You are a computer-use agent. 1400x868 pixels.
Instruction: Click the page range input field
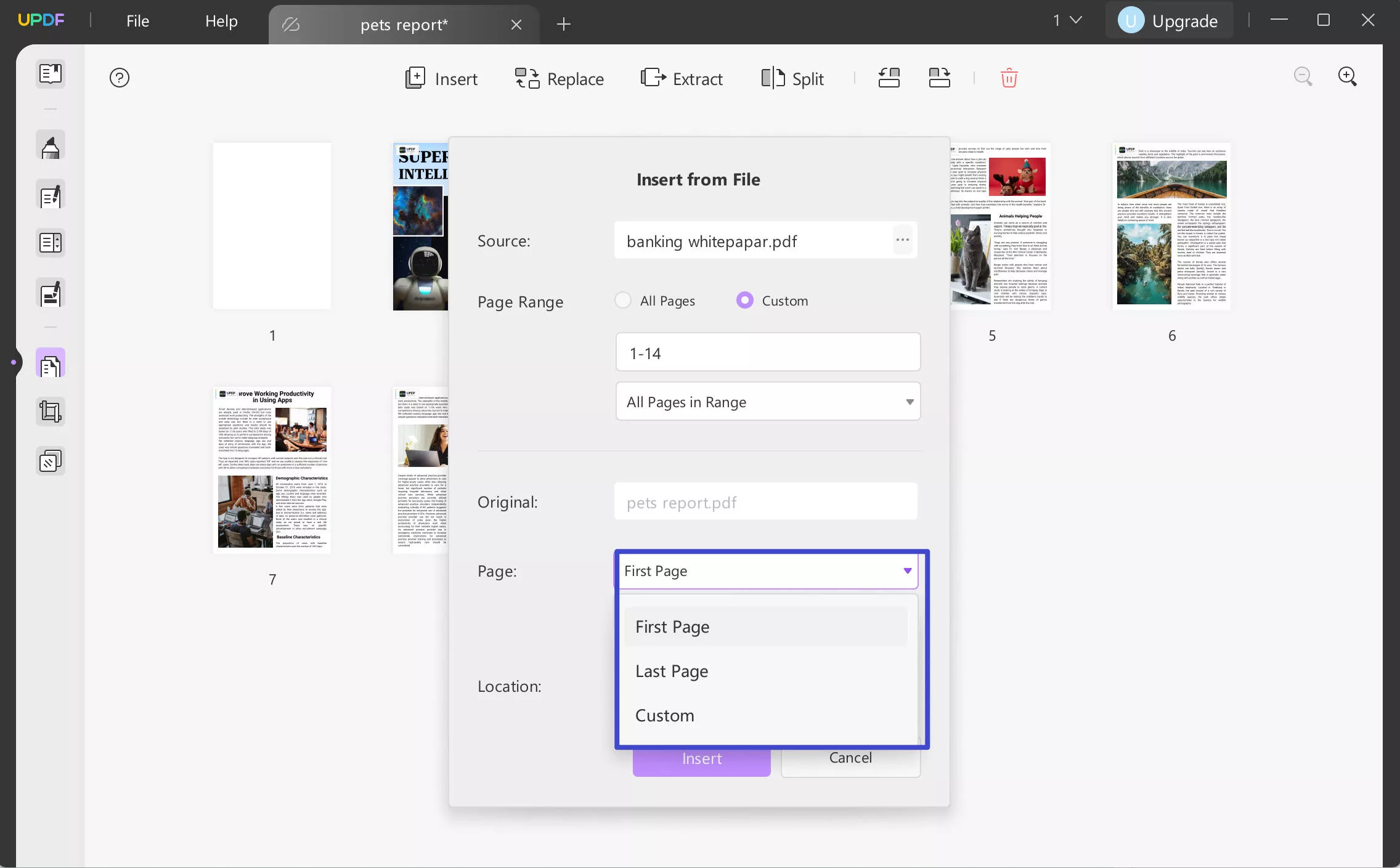[767, 352]
